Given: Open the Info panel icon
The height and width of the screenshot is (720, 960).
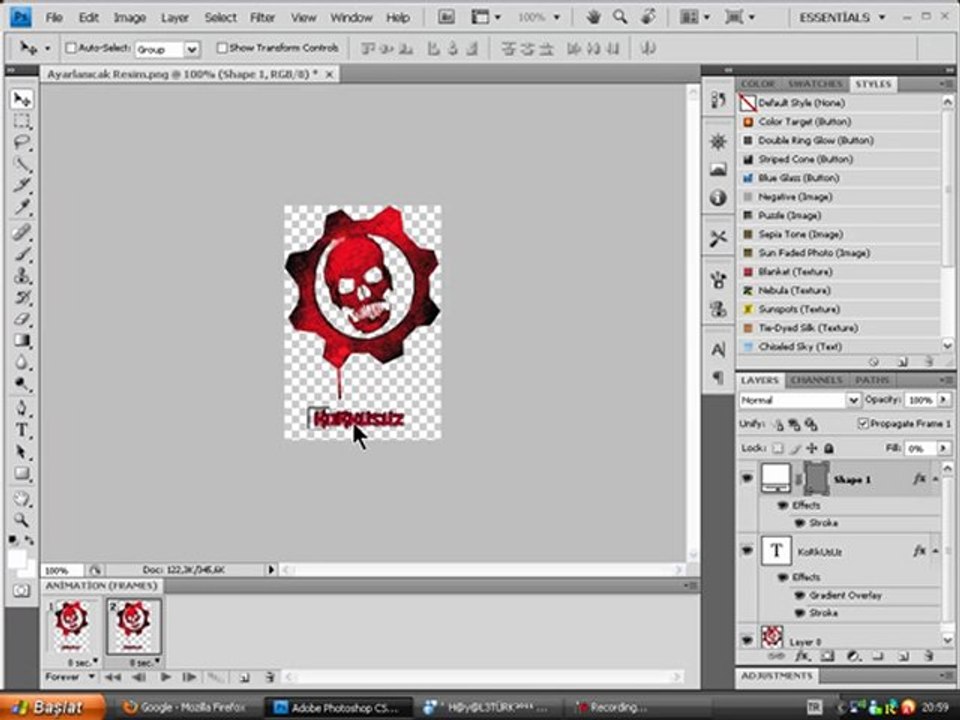Looking at the screenshot, I should (x=718, y=198).
